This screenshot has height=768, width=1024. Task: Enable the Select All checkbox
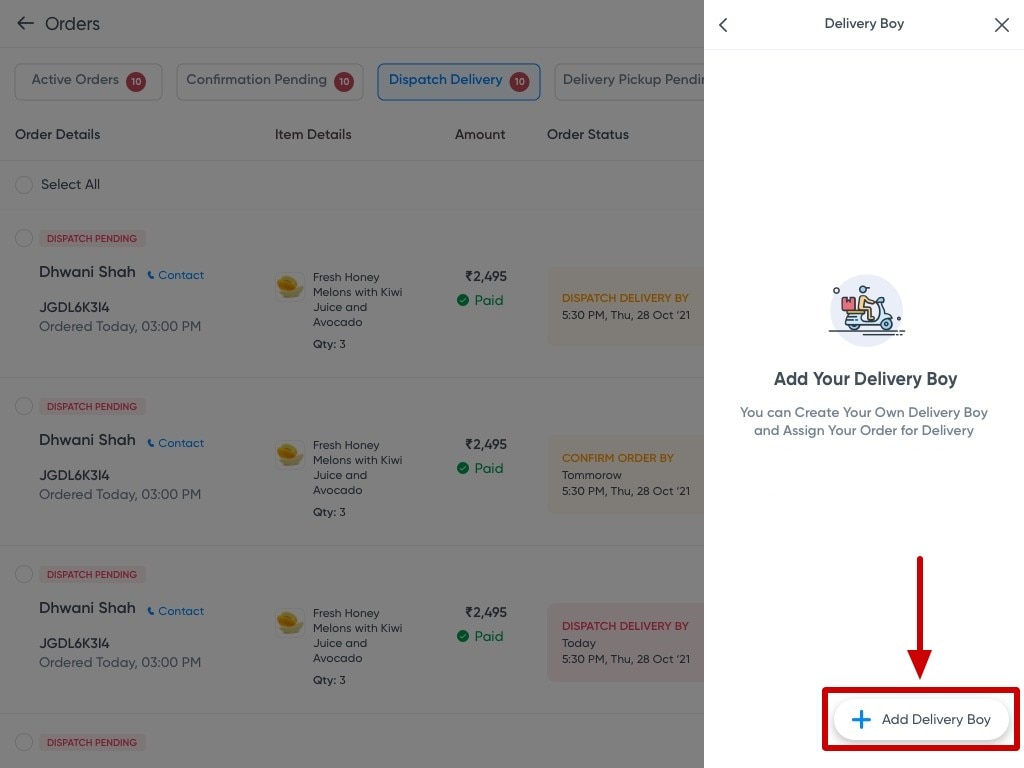(23, 184)
